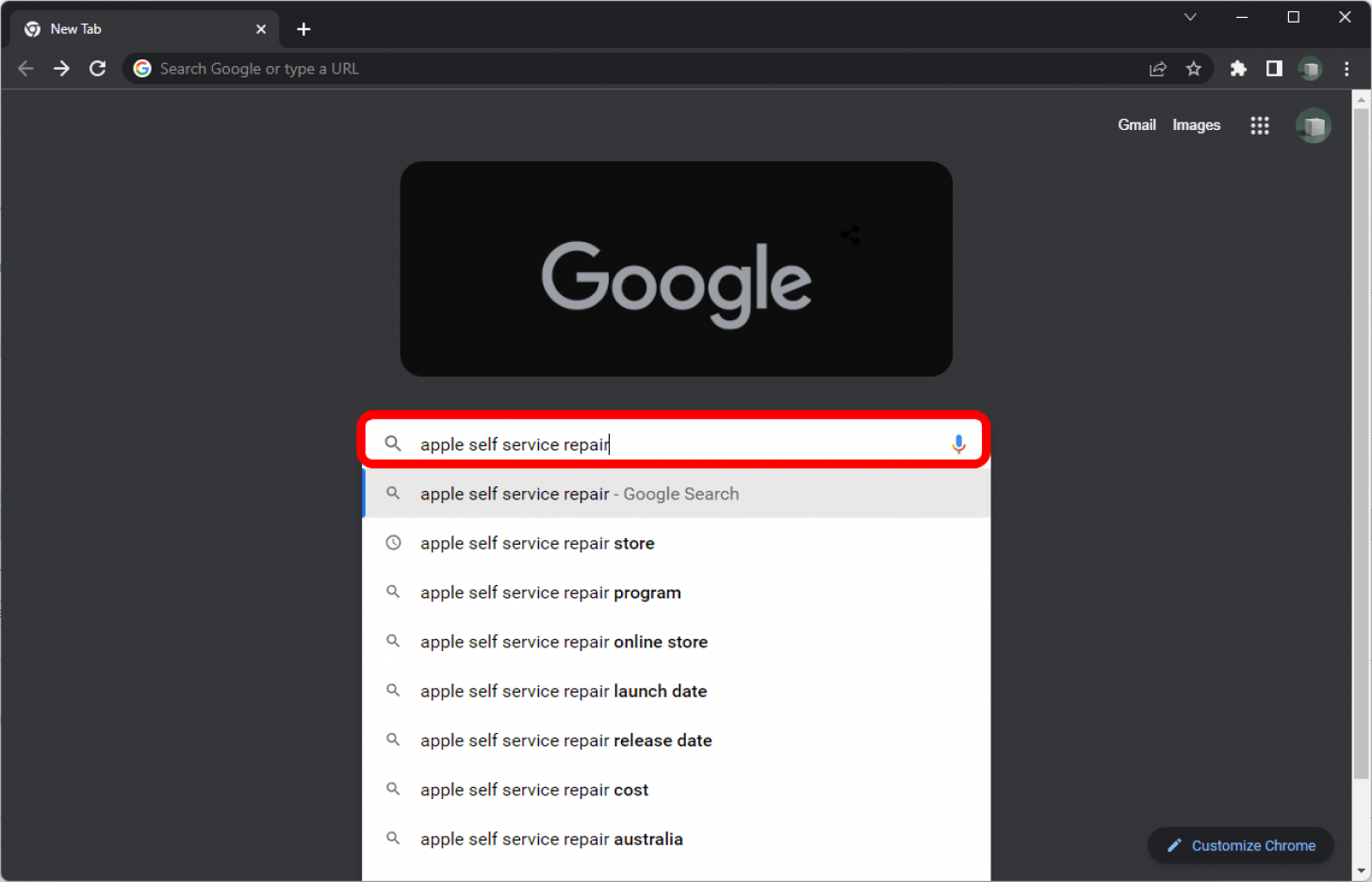Open the Extensions puzzle icon

pyautogui.click(x=1238, y=69)
